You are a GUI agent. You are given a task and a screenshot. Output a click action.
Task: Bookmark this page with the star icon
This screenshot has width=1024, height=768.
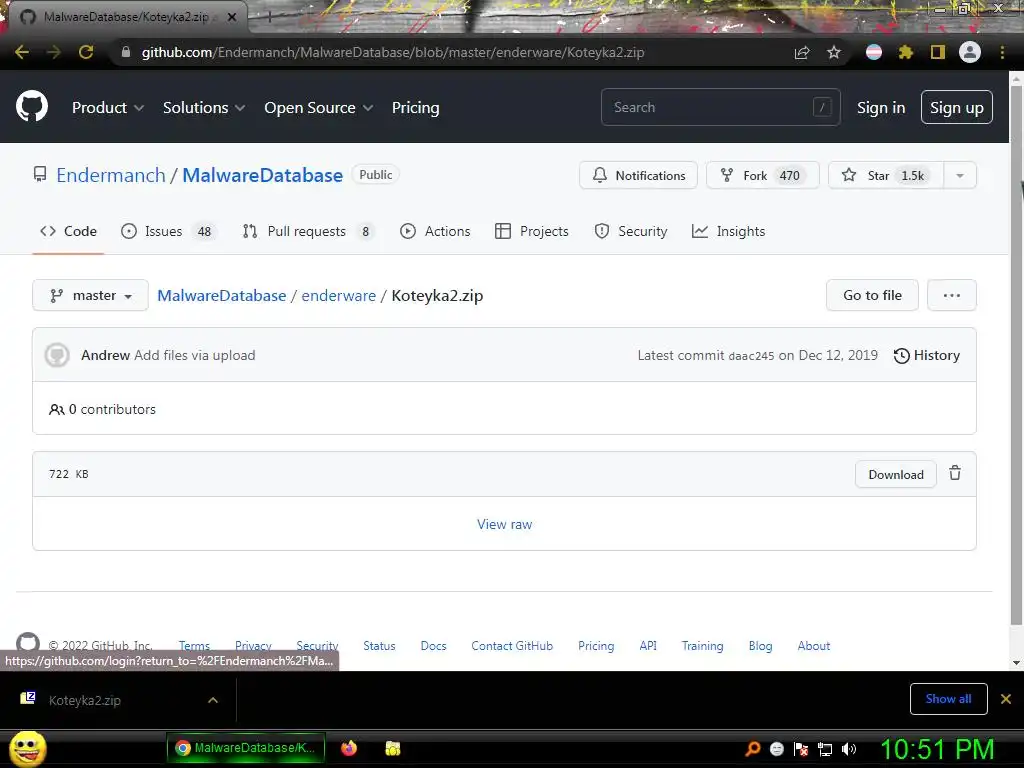(x=833, y=52)
